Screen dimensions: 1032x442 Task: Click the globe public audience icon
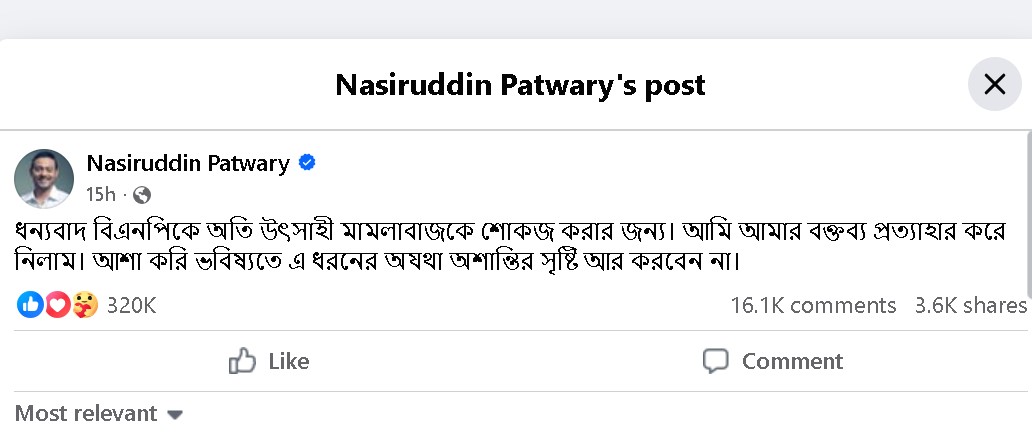(x=141, y=194)
